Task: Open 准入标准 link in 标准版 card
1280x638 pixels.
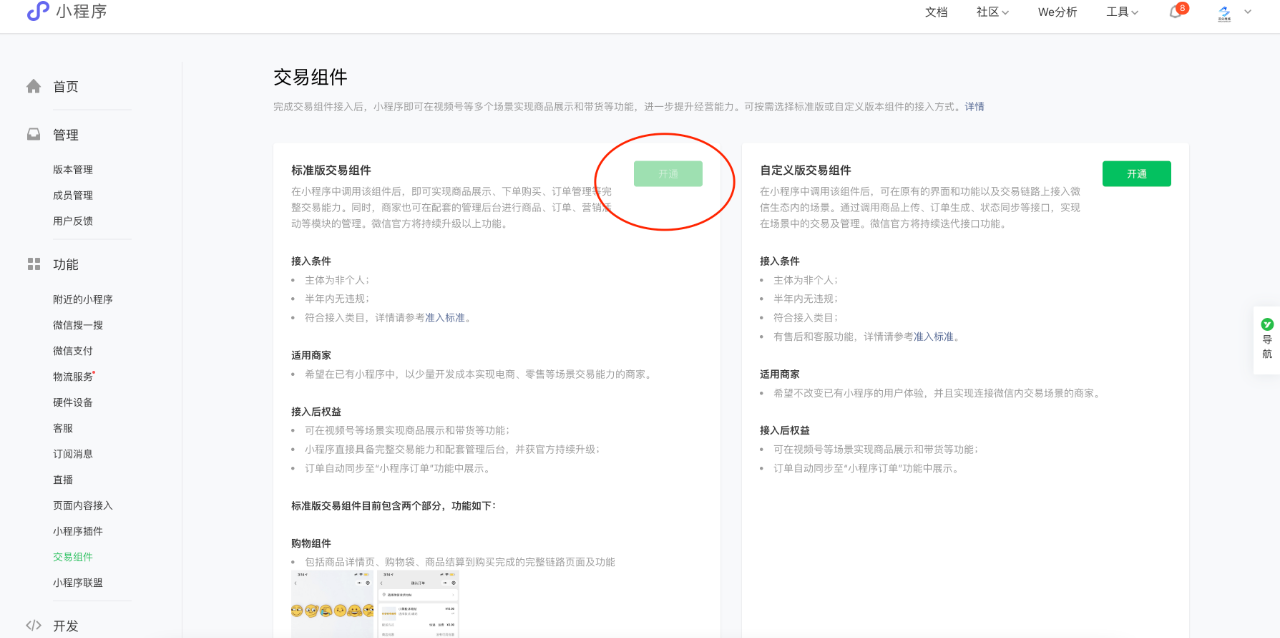Action: click(x=445, y=317)
